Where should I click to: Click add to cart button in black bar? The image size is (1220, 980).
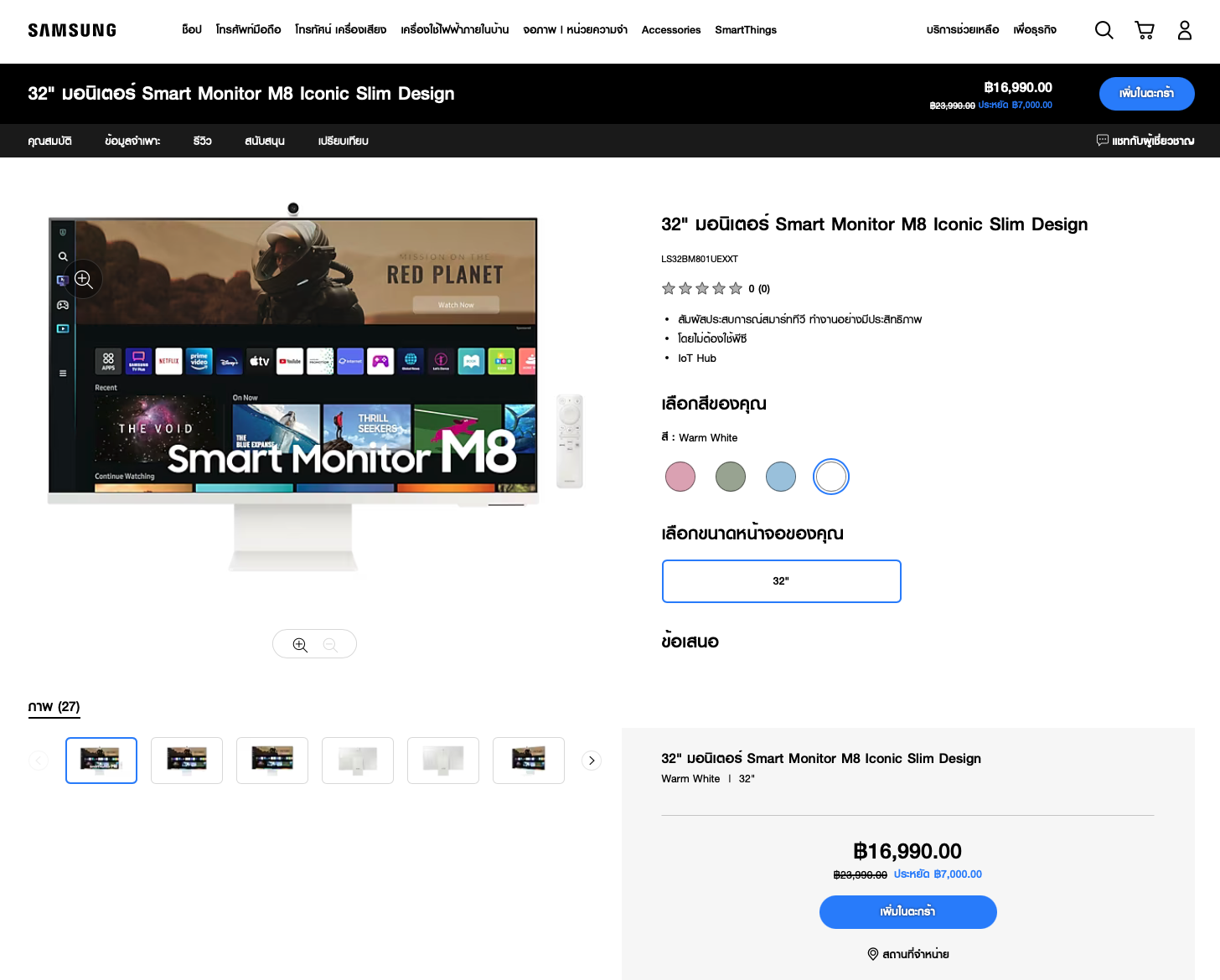tap(1146, 94)
